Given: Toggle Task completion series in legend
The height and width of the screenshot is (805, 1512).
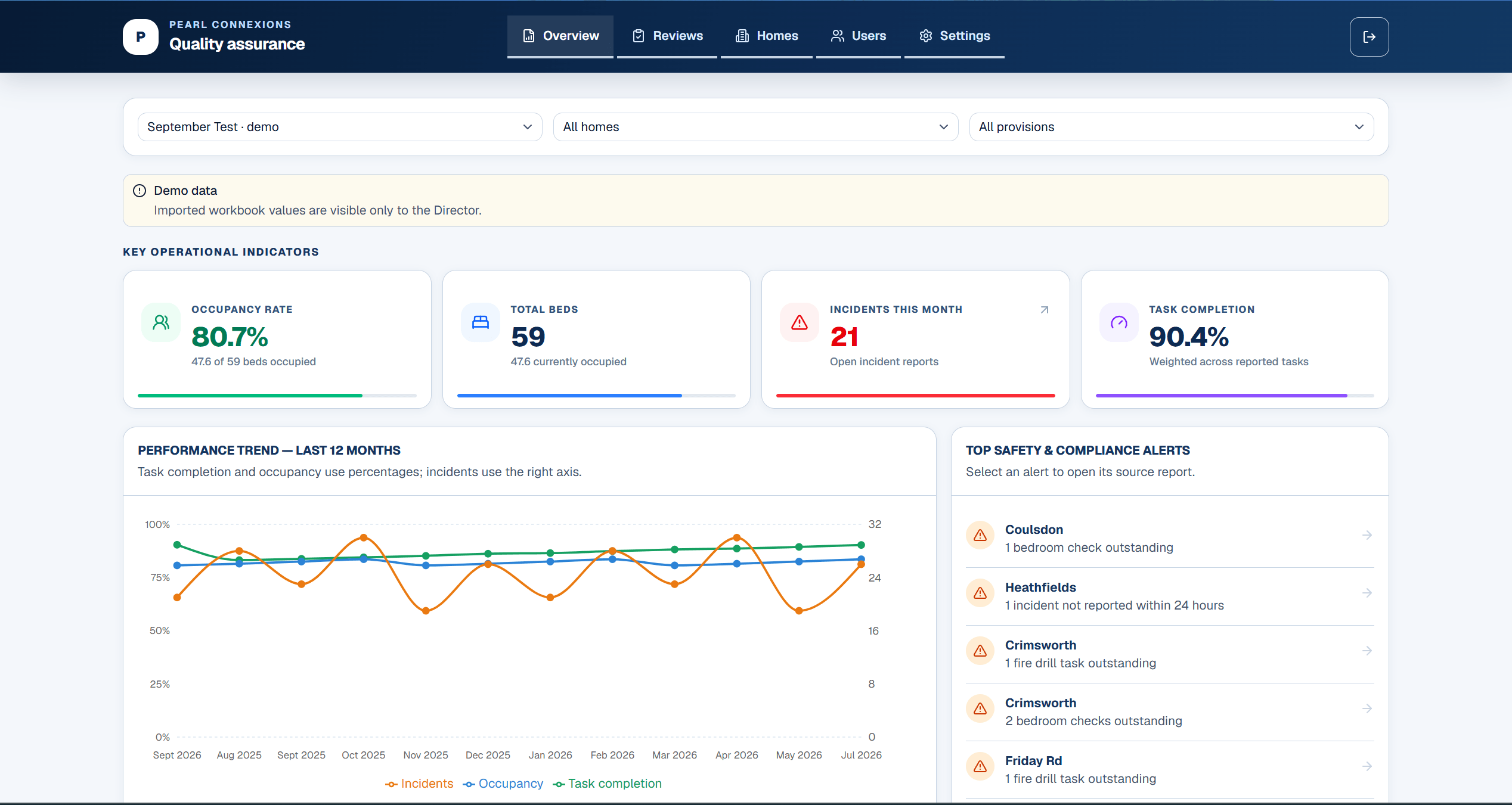Looking at the screenshot, I should tap(607, 784).
